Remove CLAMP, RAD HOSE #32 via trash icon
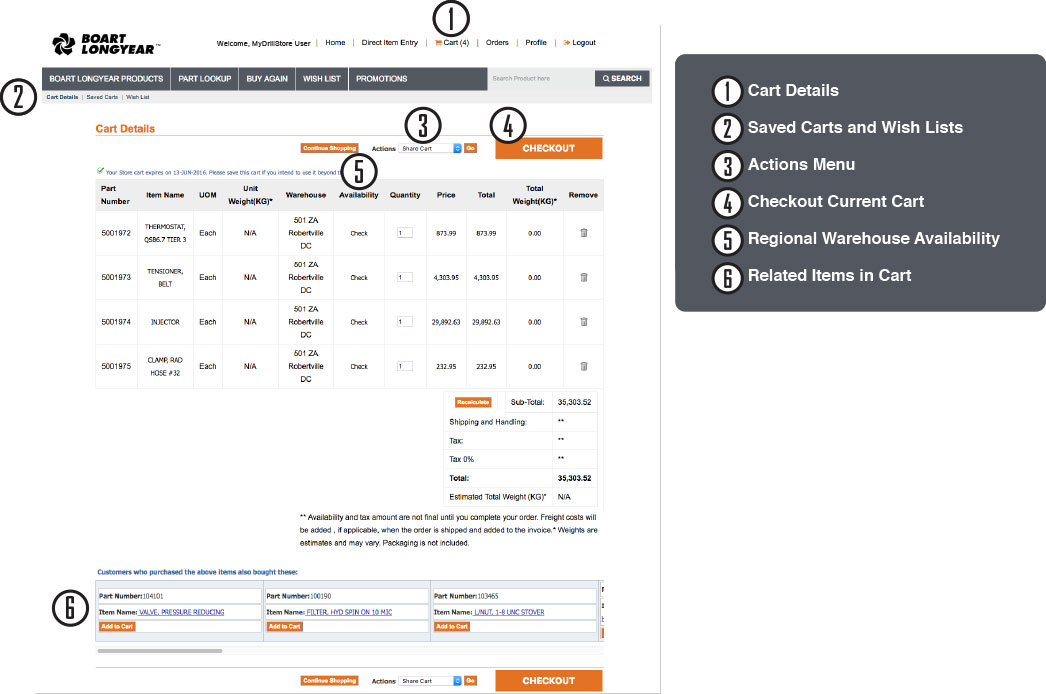 coord(584,366)
